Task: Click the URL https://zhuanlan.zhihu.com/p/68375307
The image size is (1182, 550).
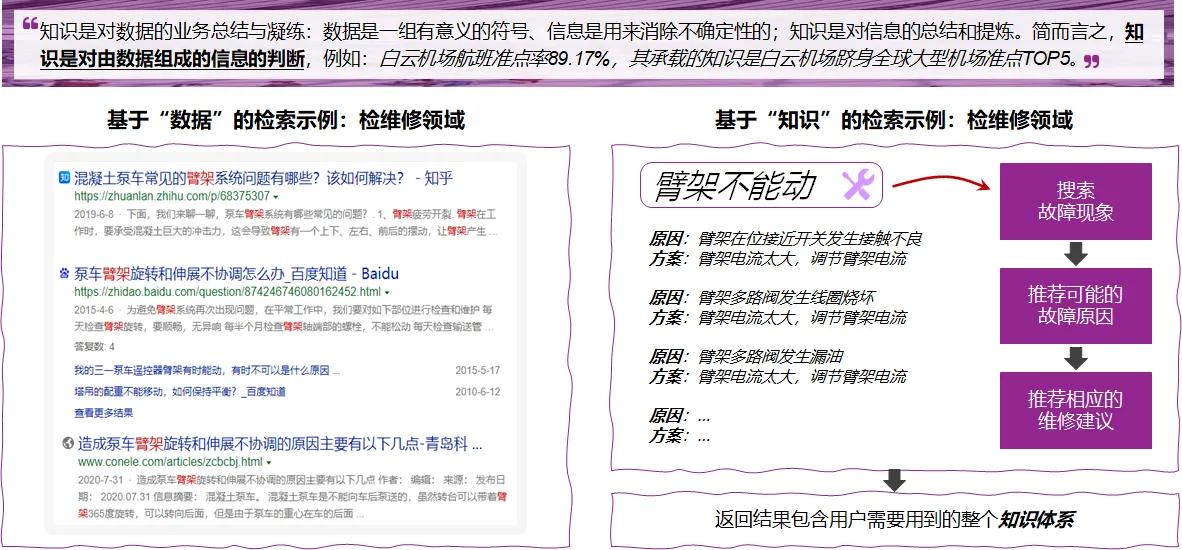Action: pyautogui.click(x=172, y=197)
